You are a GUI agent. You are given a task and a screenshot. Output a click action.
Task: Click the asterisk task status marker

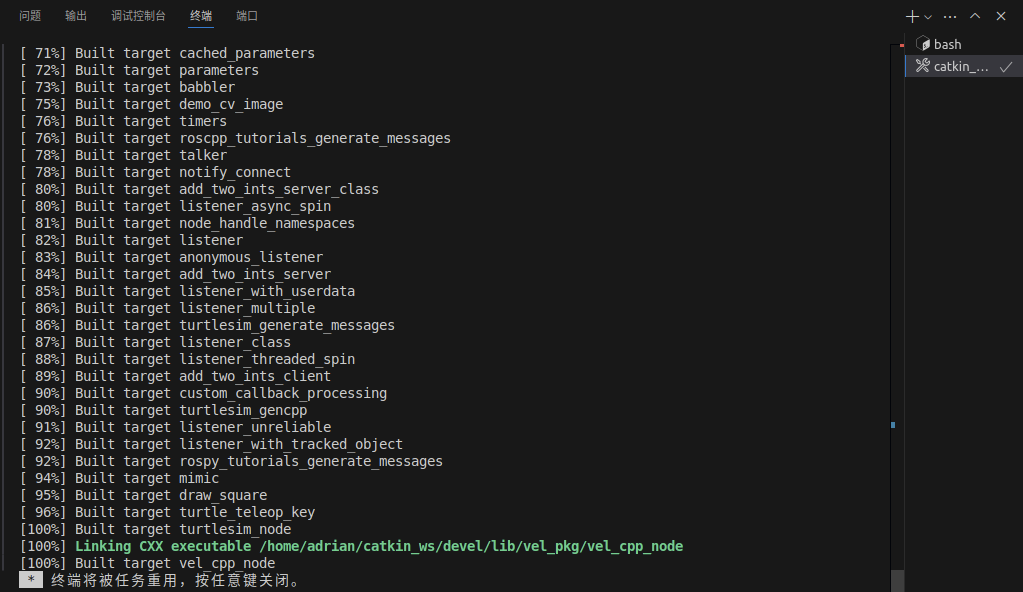[31, 580]
